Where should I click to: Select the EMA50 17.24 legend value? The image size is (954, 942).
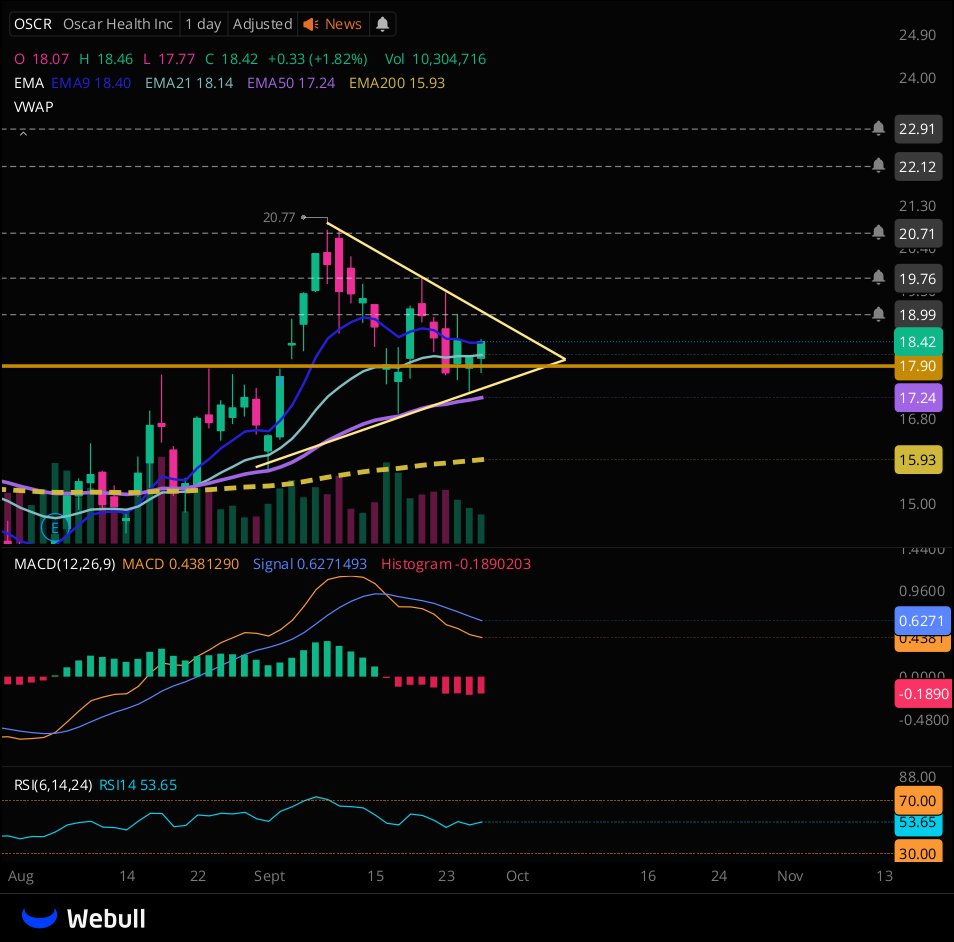[x=291, y=83]
